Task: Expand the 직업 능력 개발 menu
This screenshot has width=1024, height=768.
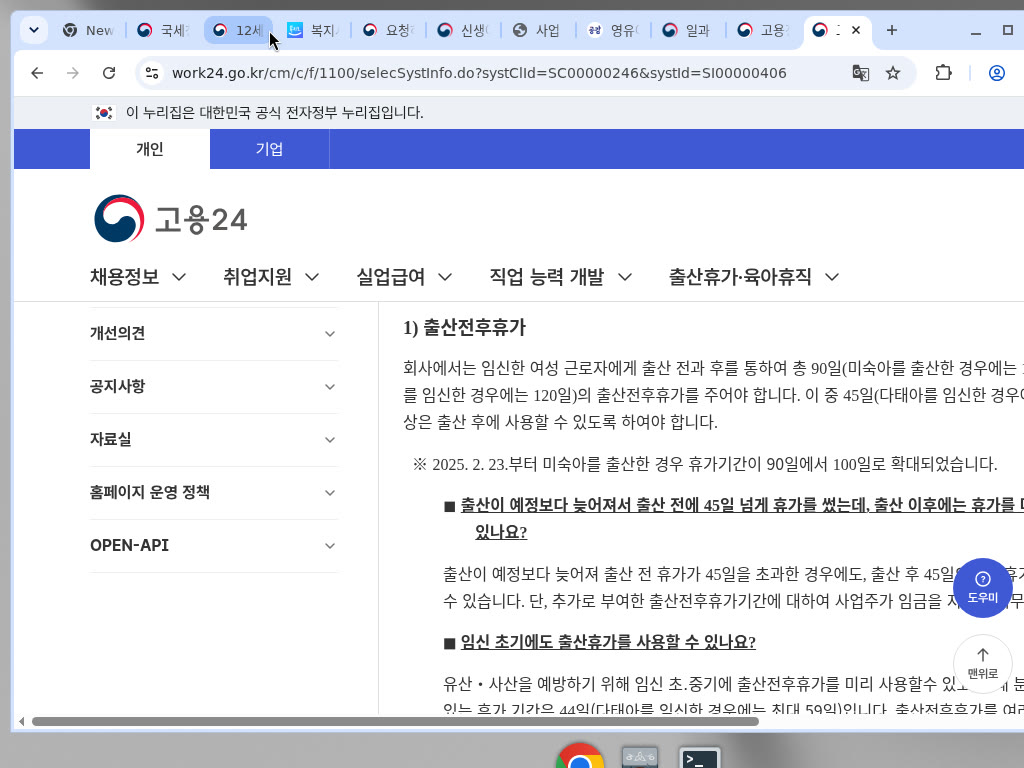Action: click(561, 277)
